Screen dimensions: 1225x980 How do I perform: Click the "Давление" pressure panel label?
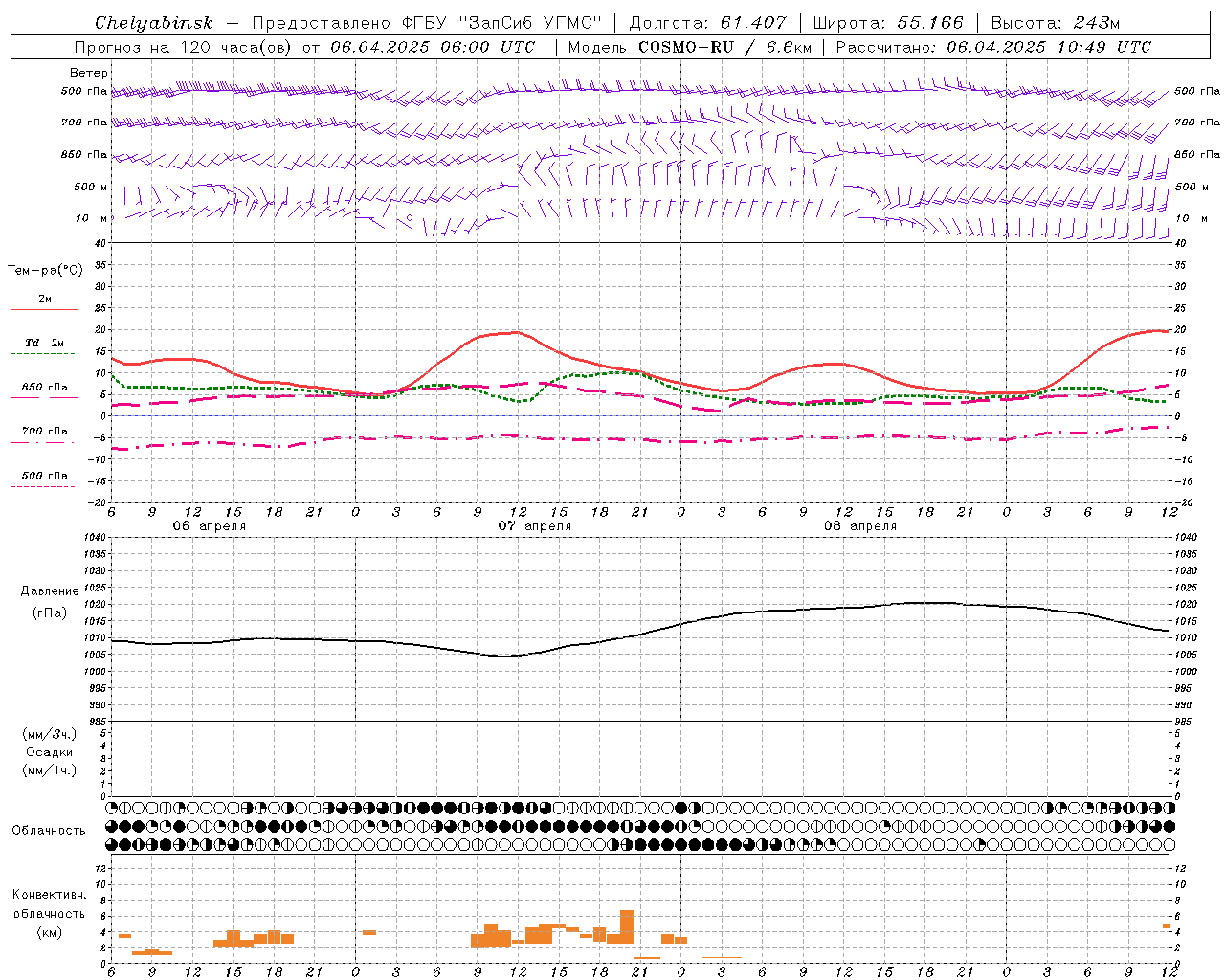click(x=50, y=591)
